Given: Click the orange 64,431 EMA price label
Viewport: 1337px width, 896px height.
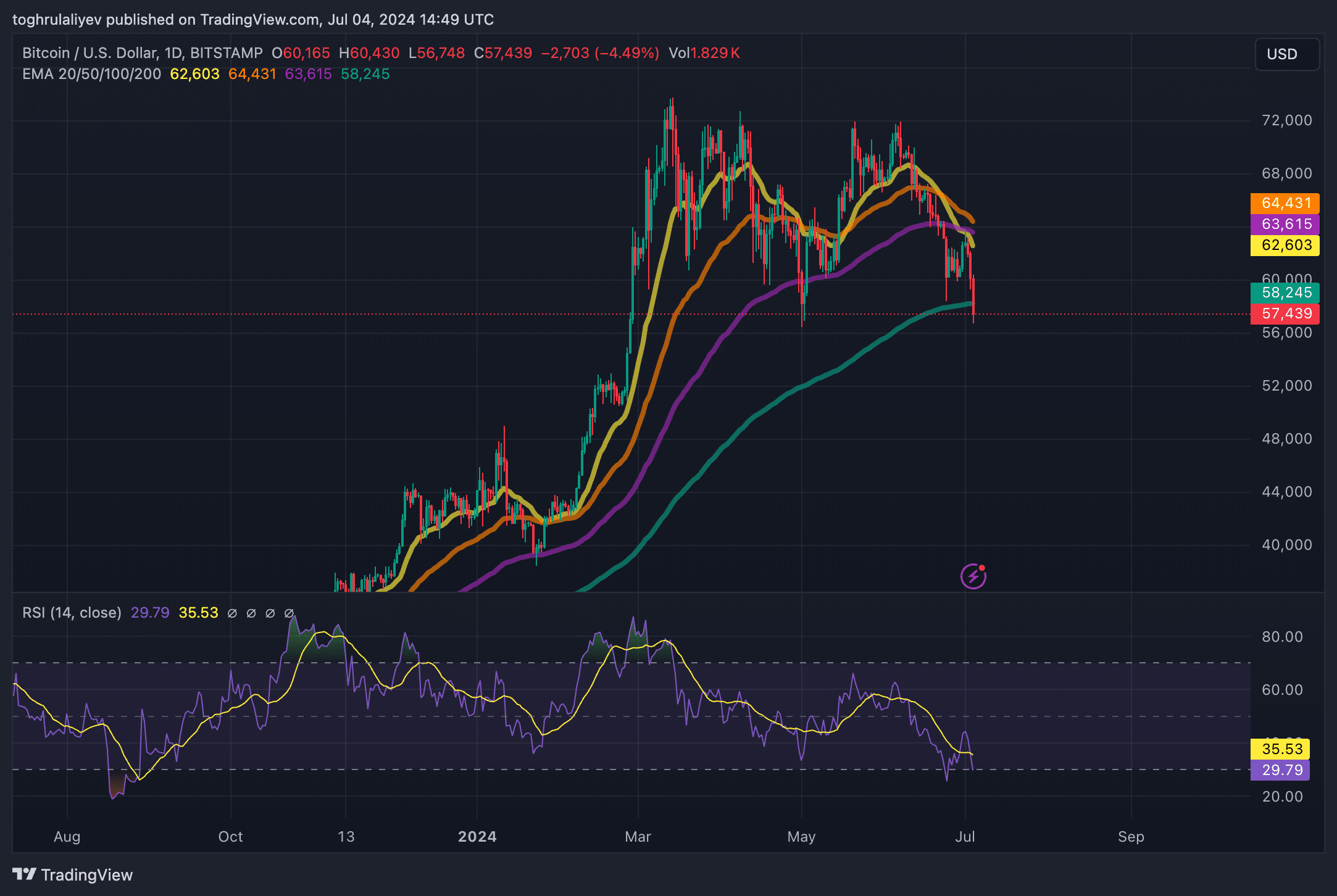Looking at the screenshot, I should click(1286, 203).
